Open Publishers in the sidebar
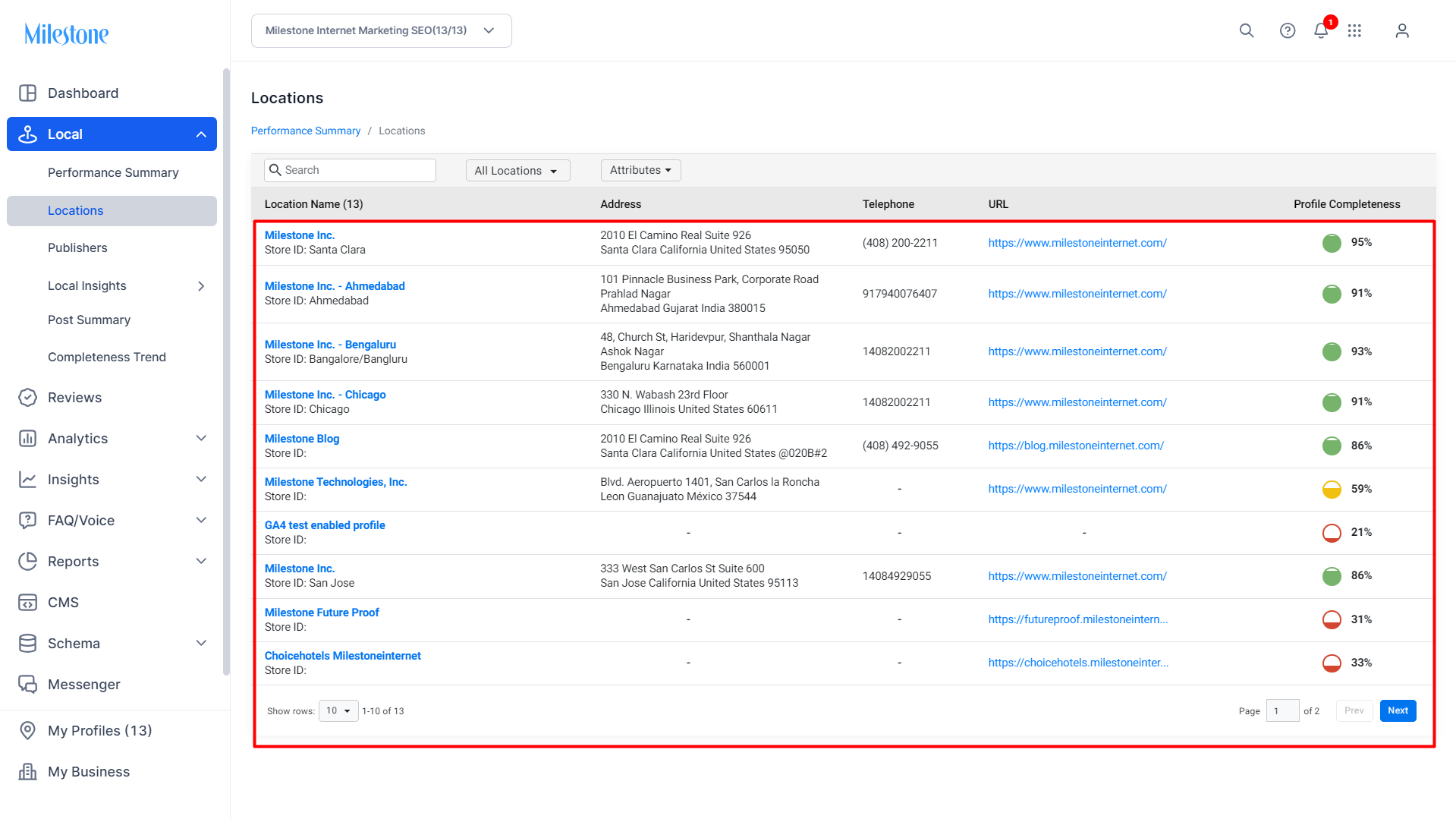Screen dimensions: 1456x819 (x=77, y=248)
